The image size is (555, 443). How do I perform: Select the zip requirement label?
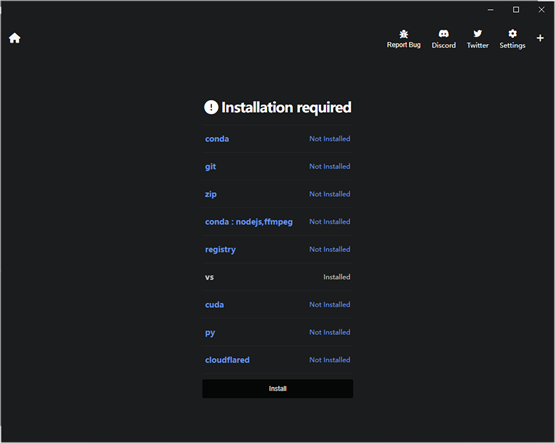[x=211, y=194]
